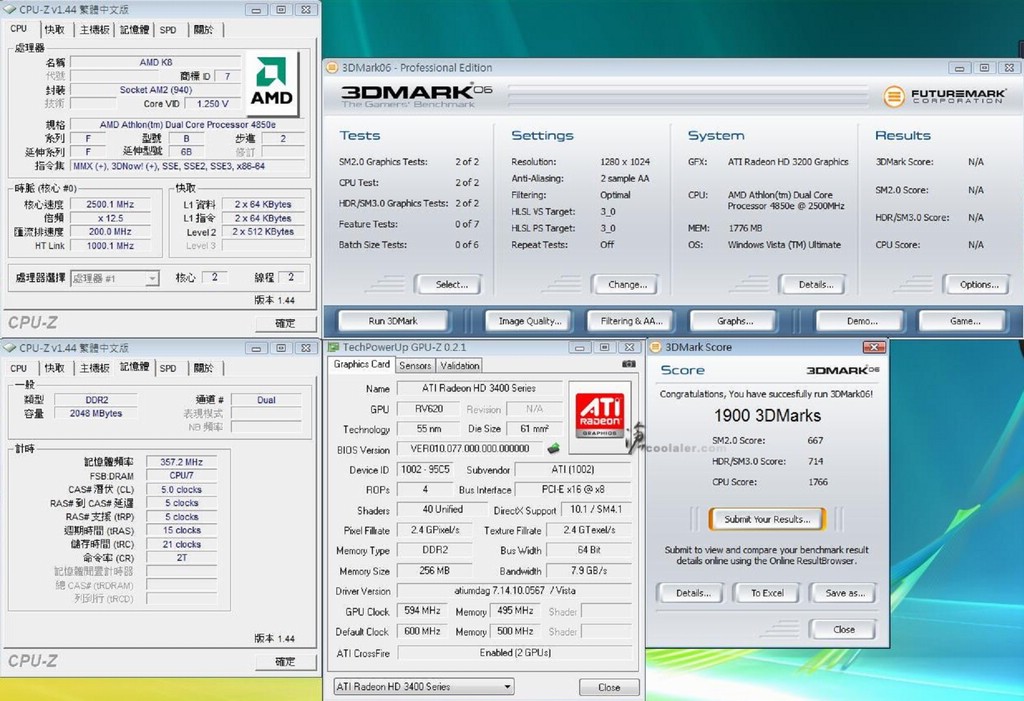The width and height of the screenshot is (1024, 701).
Task: Click 確定 in the CPU-Z processor window
Action: [x=285, y=323]
